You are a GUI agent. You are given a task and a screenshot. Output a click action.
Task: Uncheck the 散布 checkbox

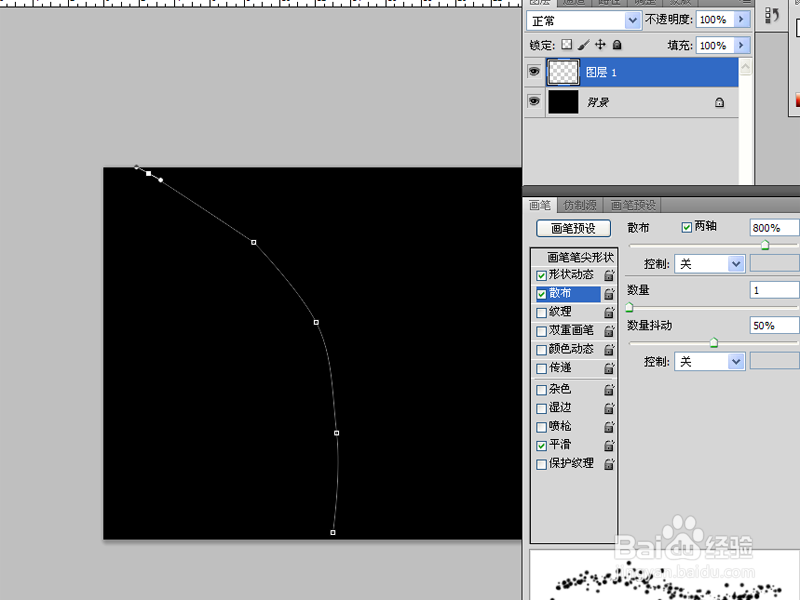coord(541,294)
